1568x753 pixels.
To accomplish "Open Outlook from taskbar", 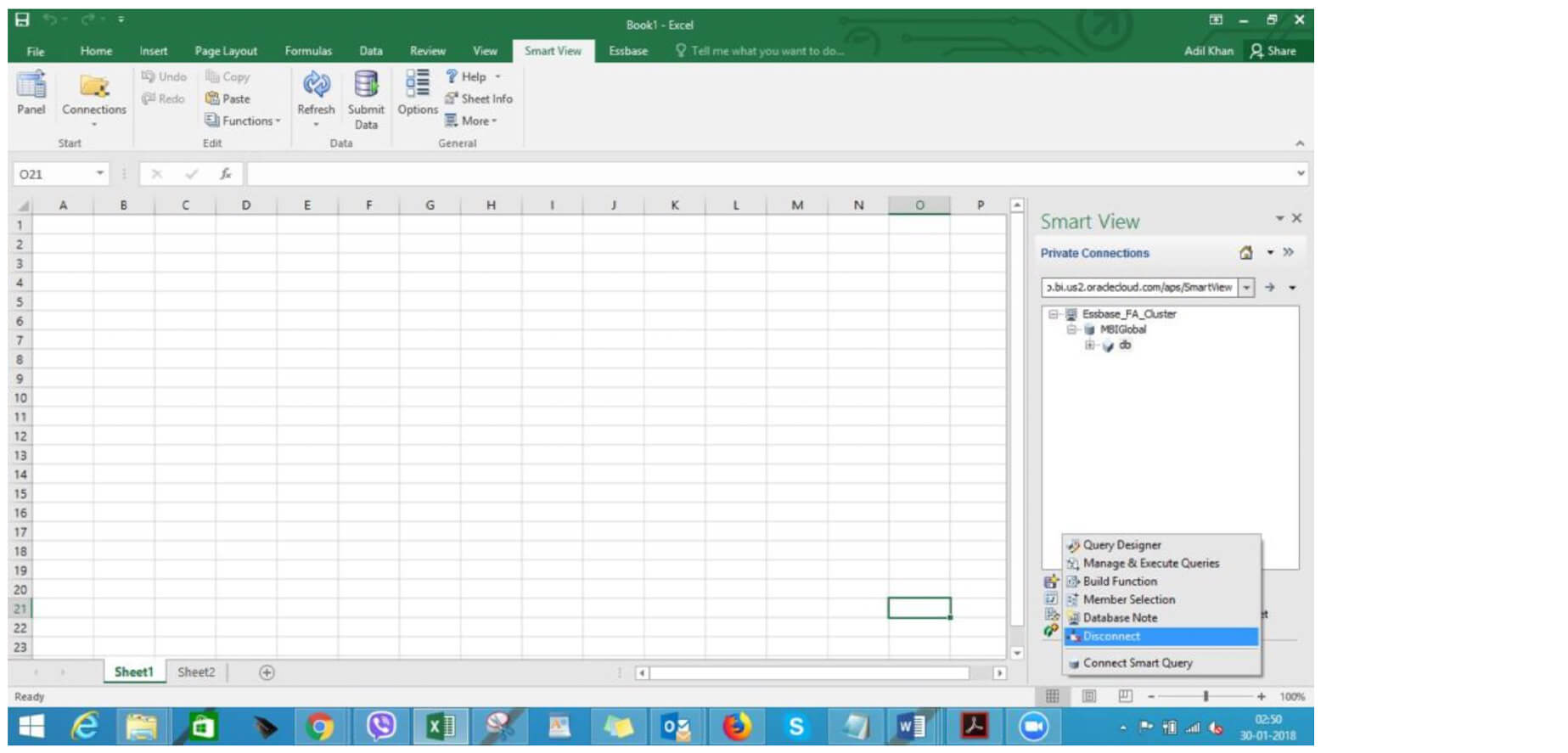I will (x=677, y=727).
